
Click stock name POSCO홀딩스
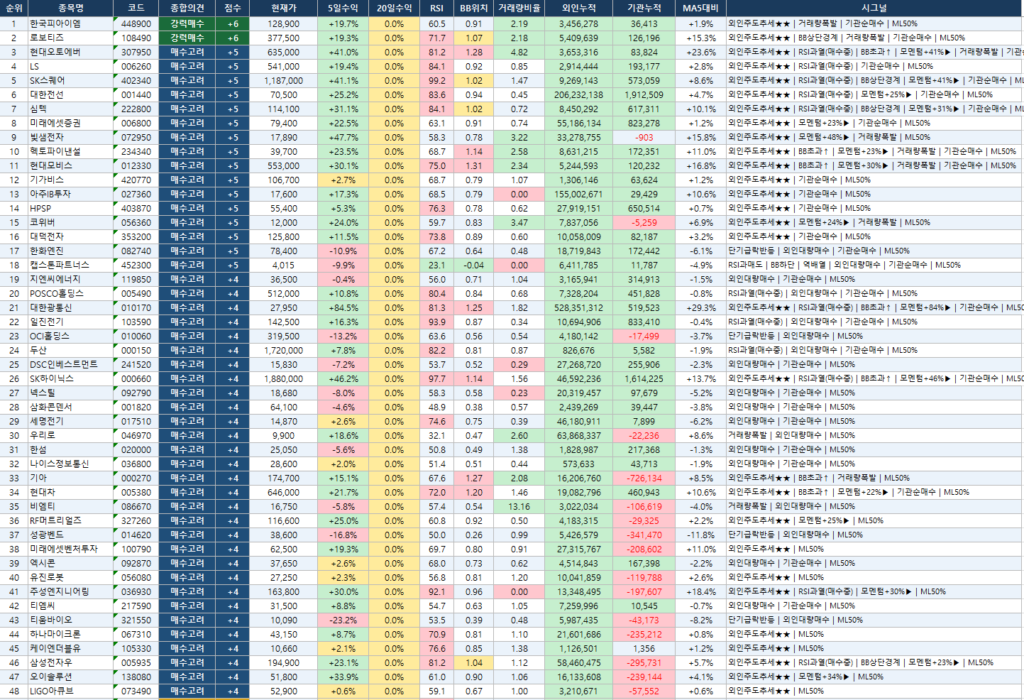pos(57,293)
